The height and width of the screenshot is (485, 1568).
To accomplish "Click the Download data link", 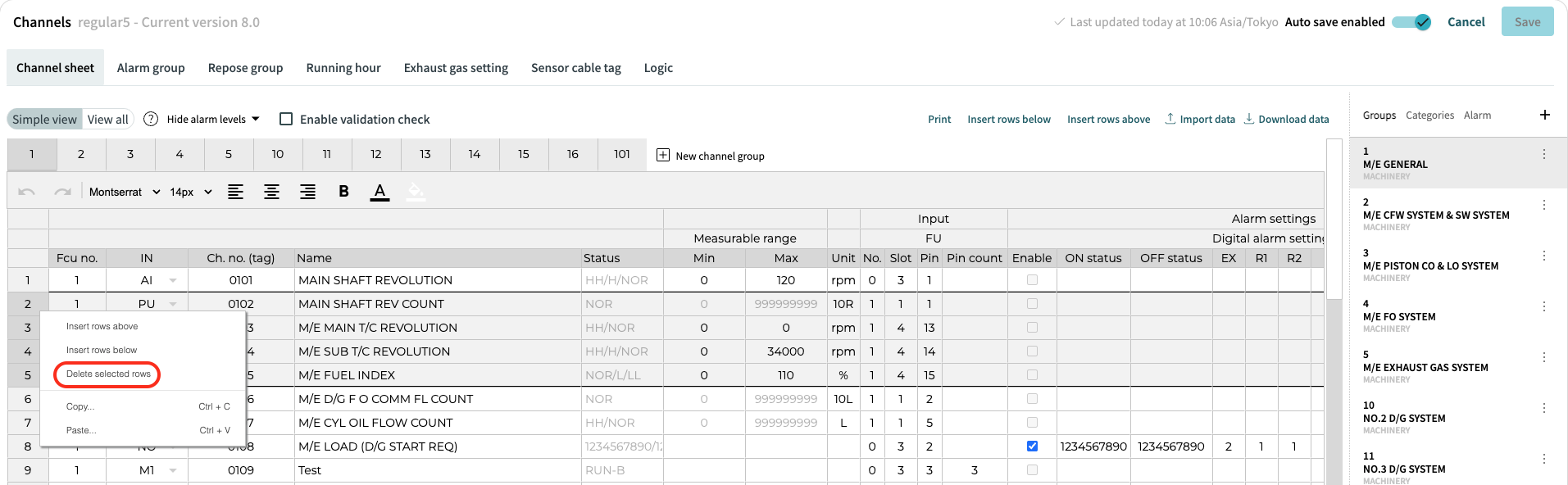I will 1286,119.
